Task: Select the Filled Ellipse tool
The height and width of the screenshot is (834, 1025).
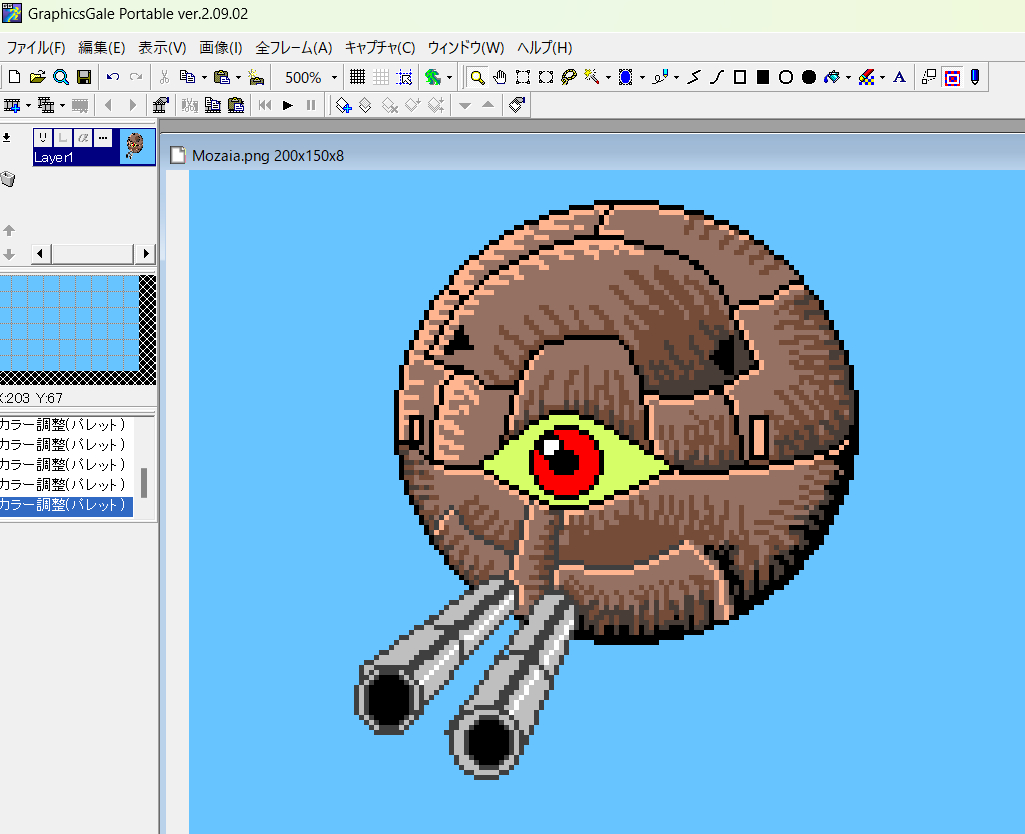Action: [809, 77]
